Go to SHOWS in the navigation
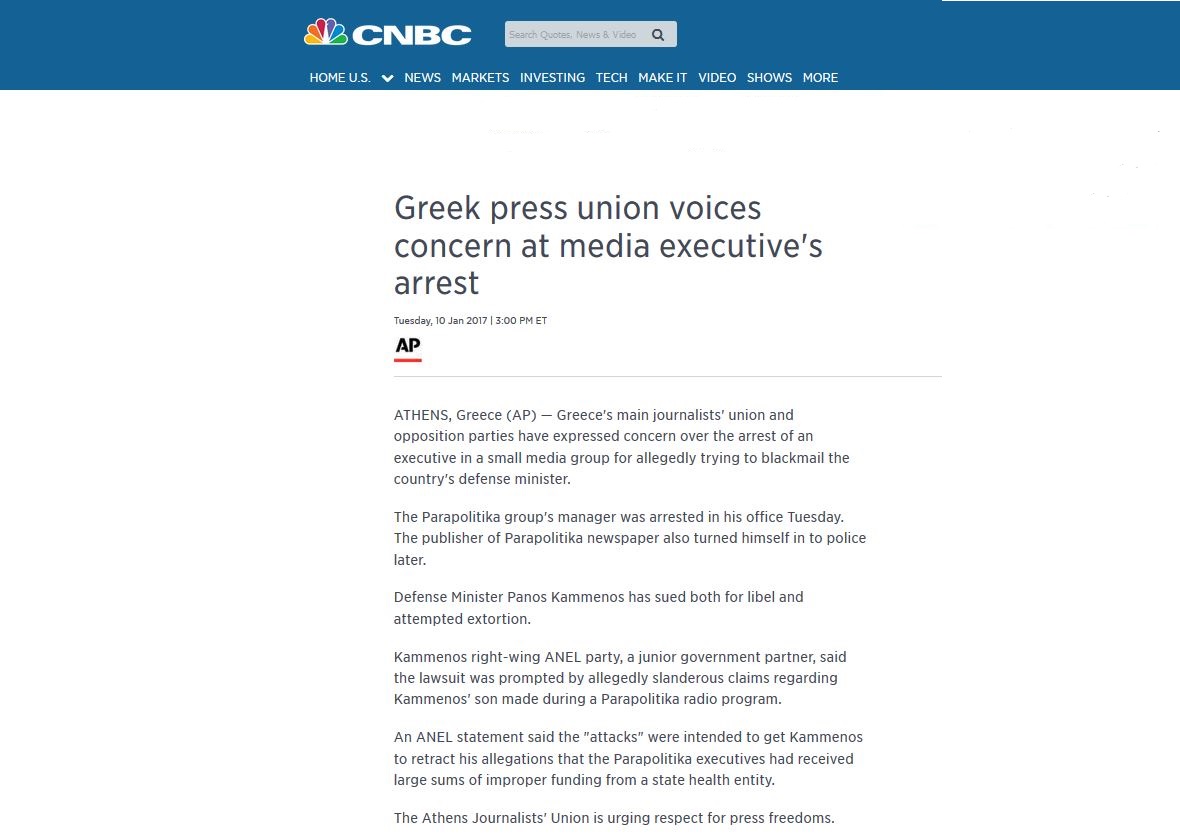 (769, 77)
